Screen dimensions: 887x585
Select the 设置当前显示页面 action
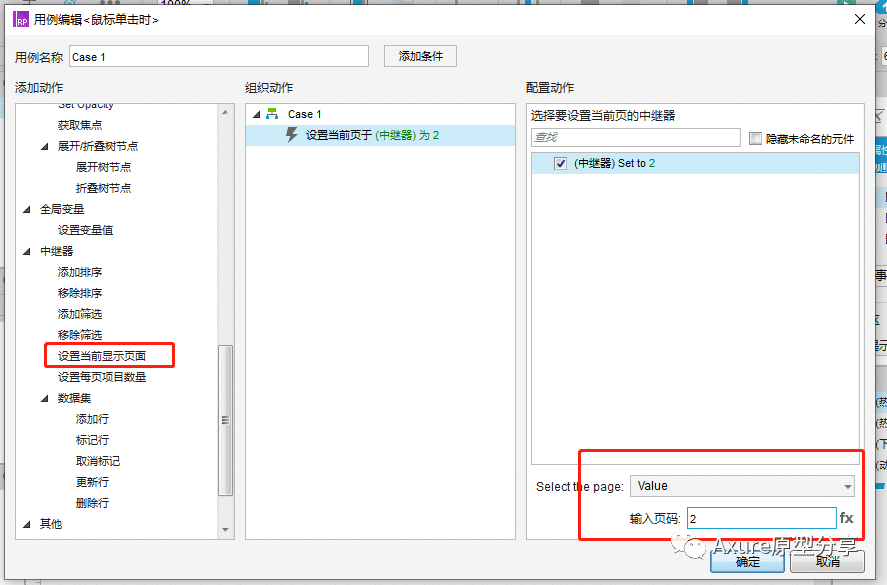[x=102, y=356]
